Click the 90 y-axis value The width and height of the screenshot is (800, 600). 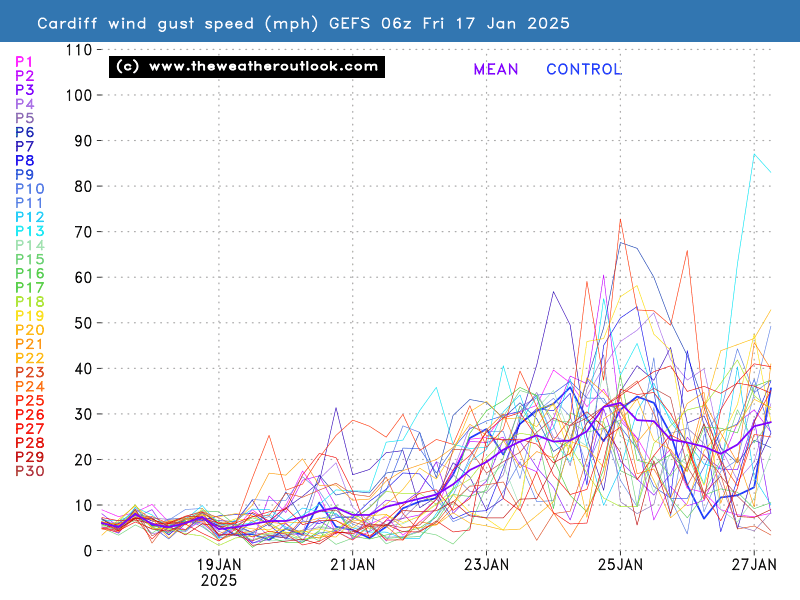pos(83,141)
